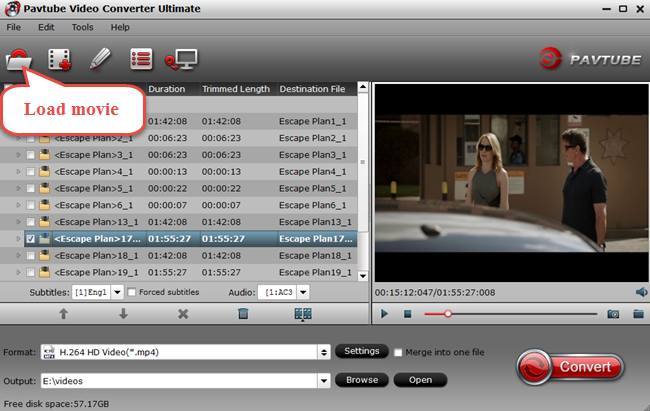Click the Destination File column header
Viewport: 650px width, 411px height.
coord(317,89)
